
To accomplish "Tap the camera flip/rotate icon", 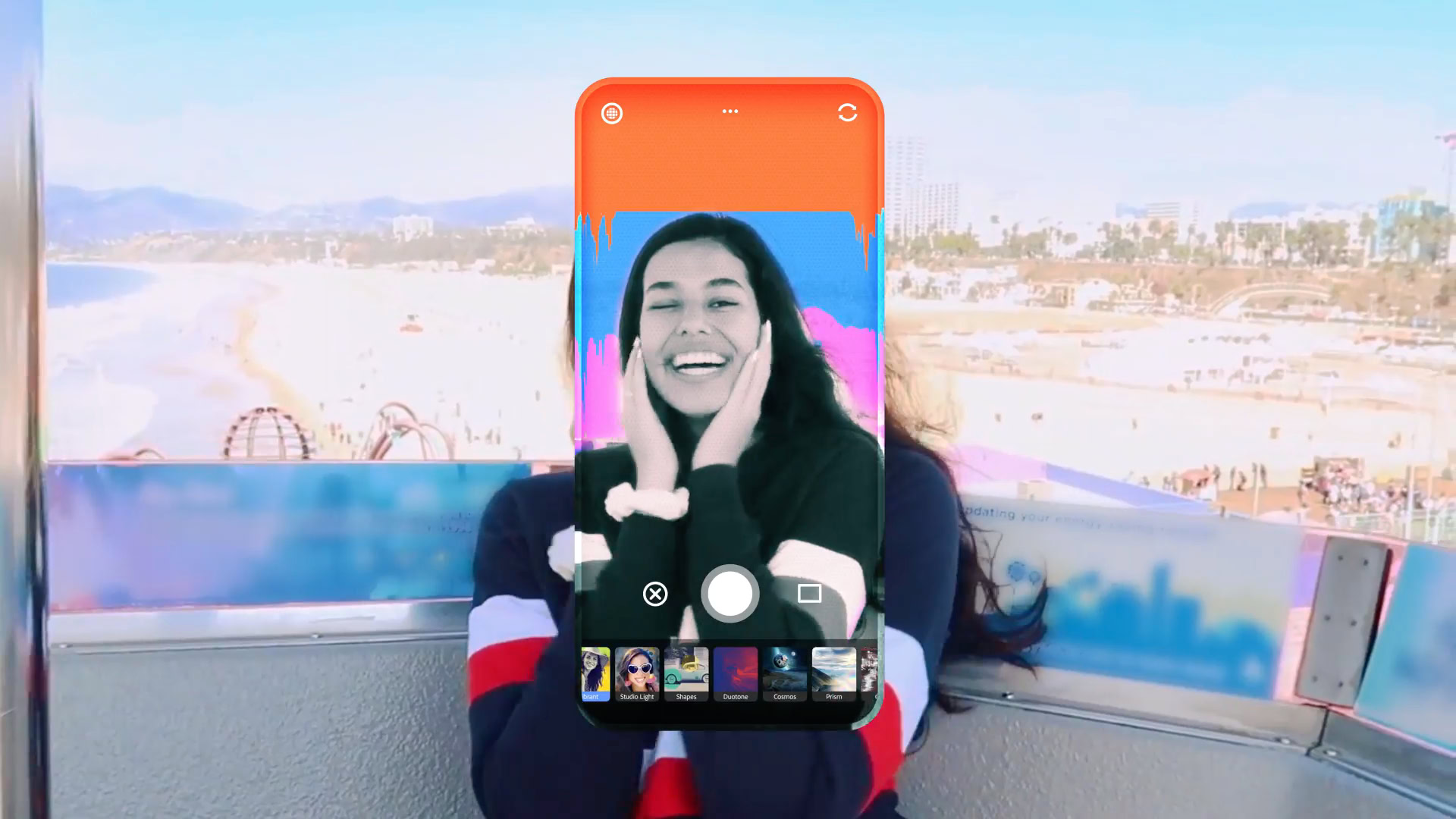I will point(847,112).
